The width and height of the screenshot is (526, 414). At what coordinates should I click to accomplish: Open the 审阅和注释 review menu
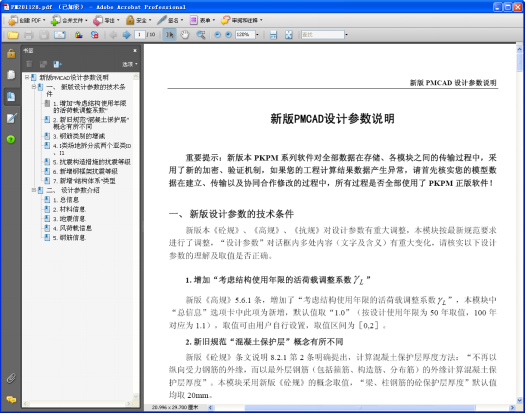[242, 20]
